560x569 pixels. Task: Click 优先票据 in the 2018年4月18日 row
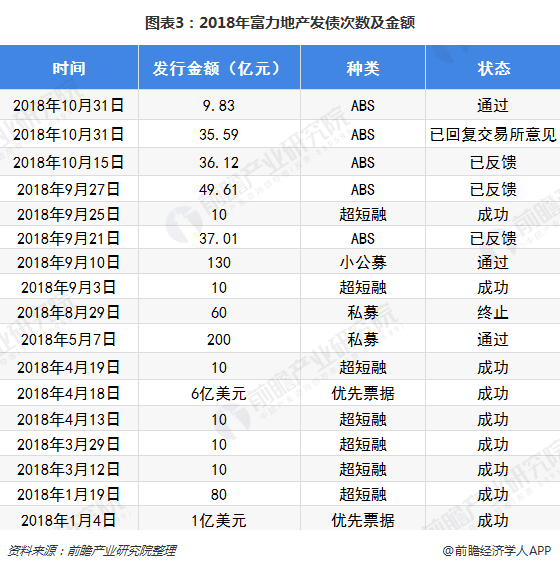(363, 393)
